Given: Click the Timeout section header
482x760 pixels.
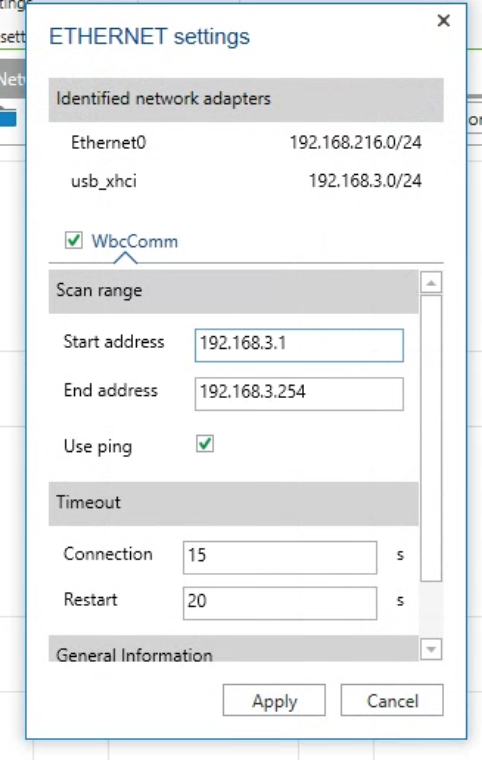Looking at the screenshot, I should click(233, 503).
